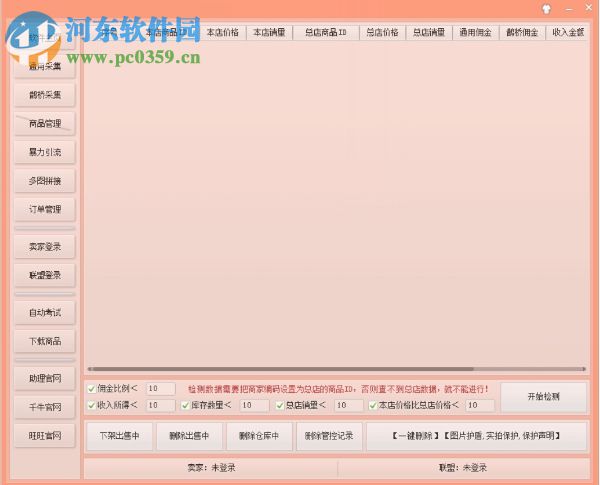Toggle the 佣金比例< checkbox
600x485 pixels.
(x=91, y=389)
